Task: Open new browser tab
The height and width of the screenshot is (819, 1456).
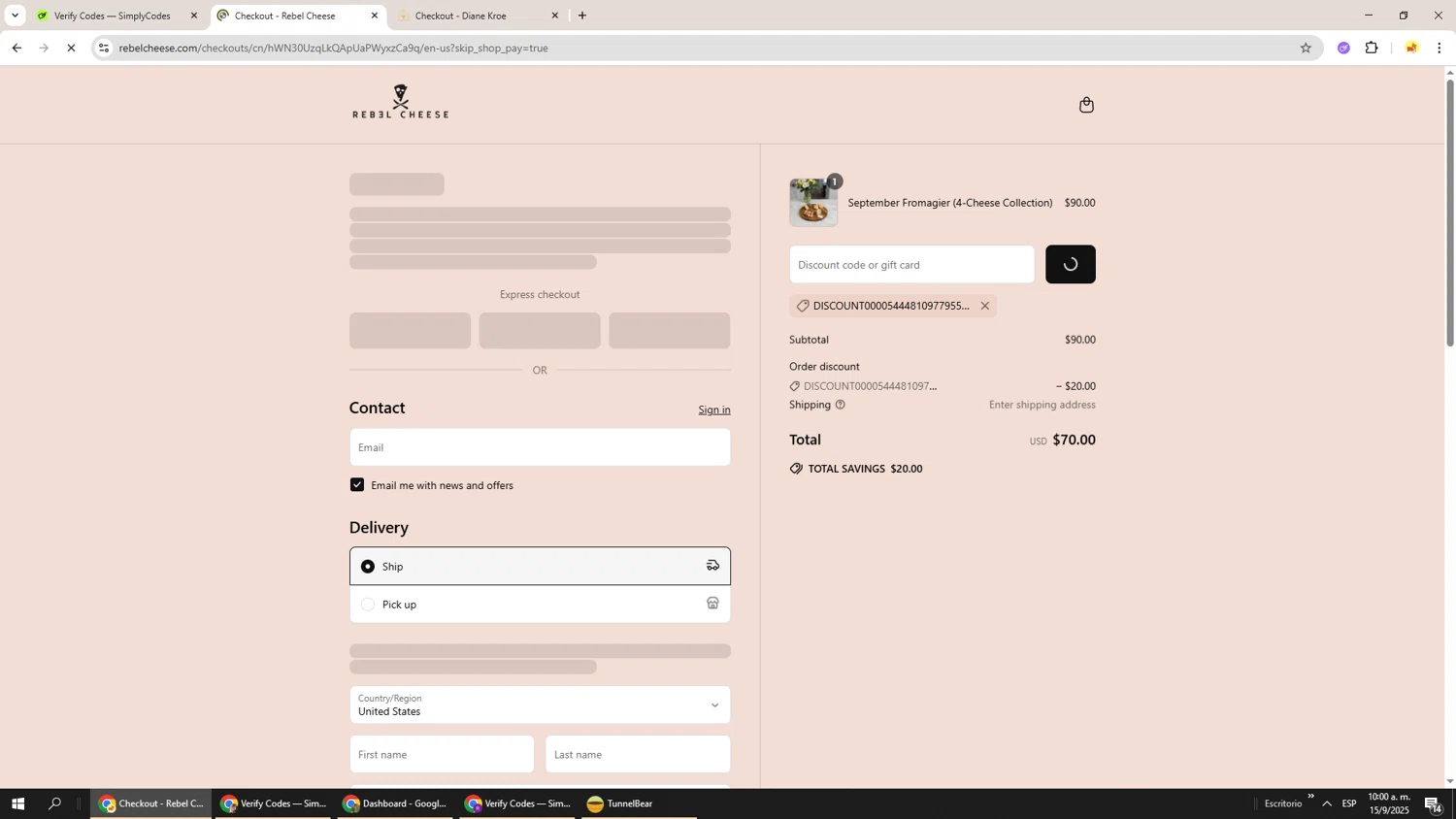Action: pos(582,16)
